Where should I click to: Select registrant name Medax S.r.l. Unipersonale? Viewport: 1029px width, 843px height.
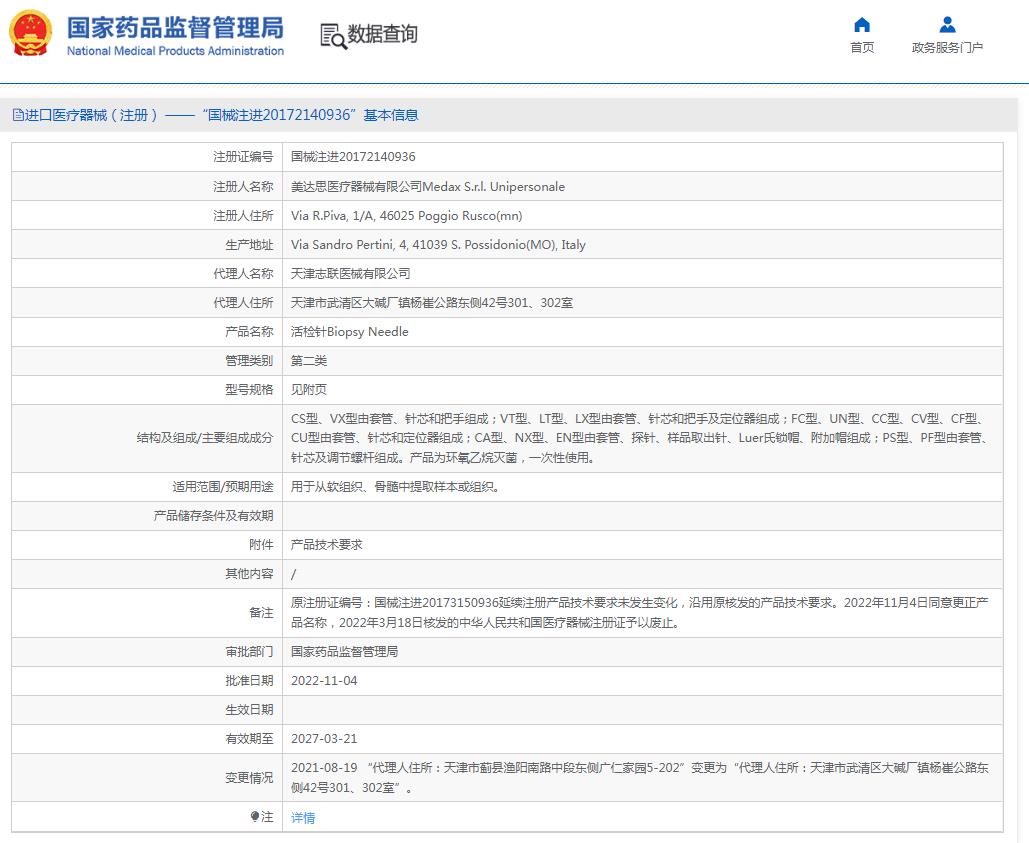pyautogui.click(x=428, y=187)
